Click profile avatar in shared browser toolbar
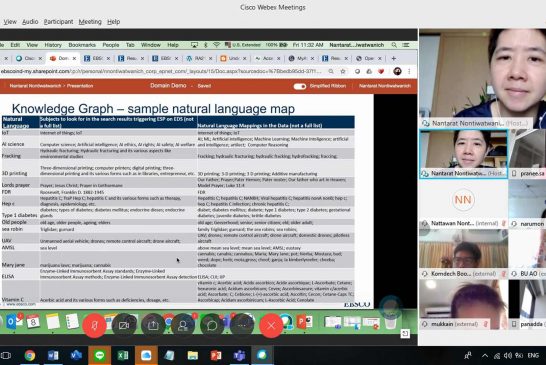546x365 pixels. 397,71
